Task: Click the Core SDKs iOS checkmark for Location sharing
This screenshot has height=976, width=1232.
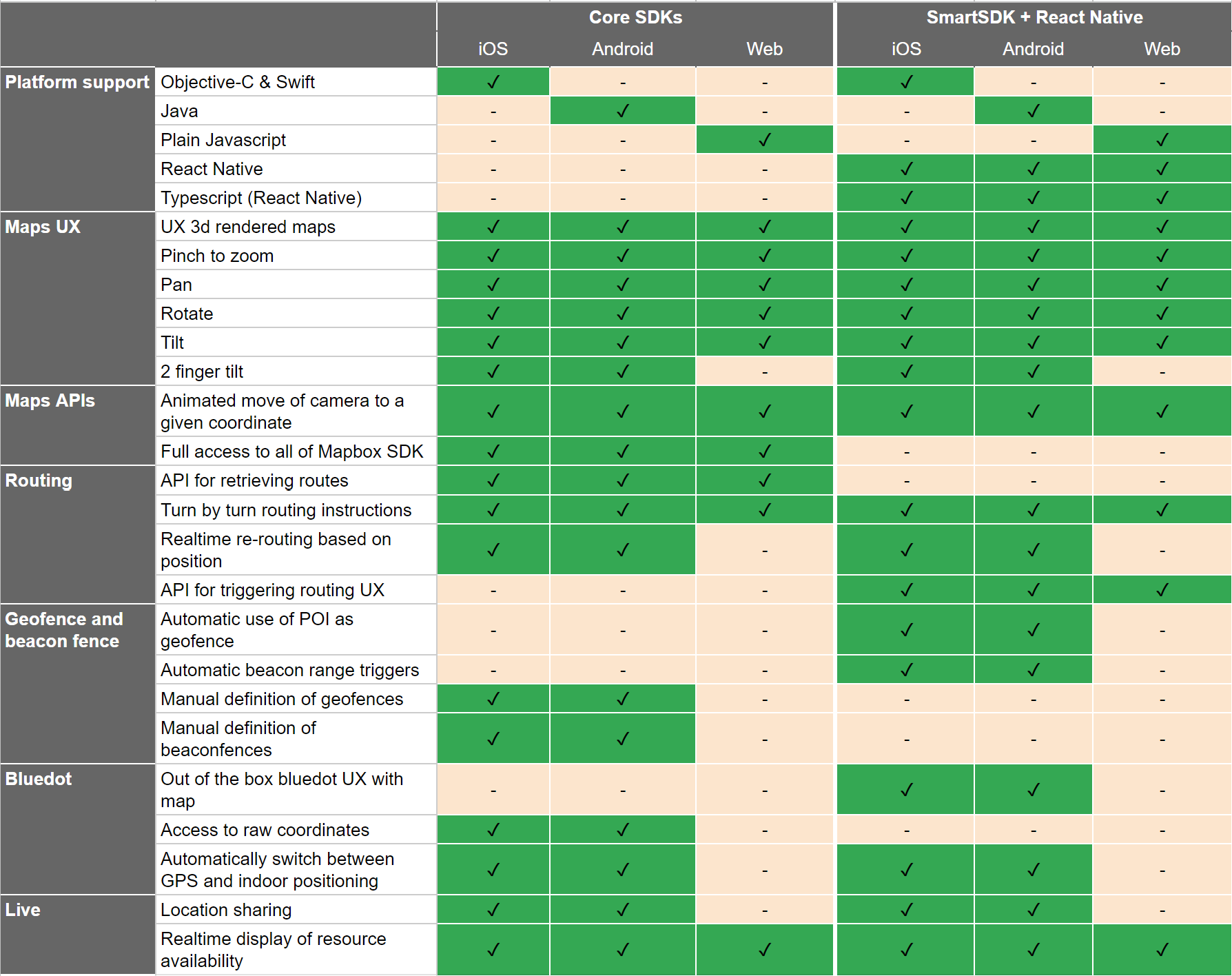Action: (493, 910)
